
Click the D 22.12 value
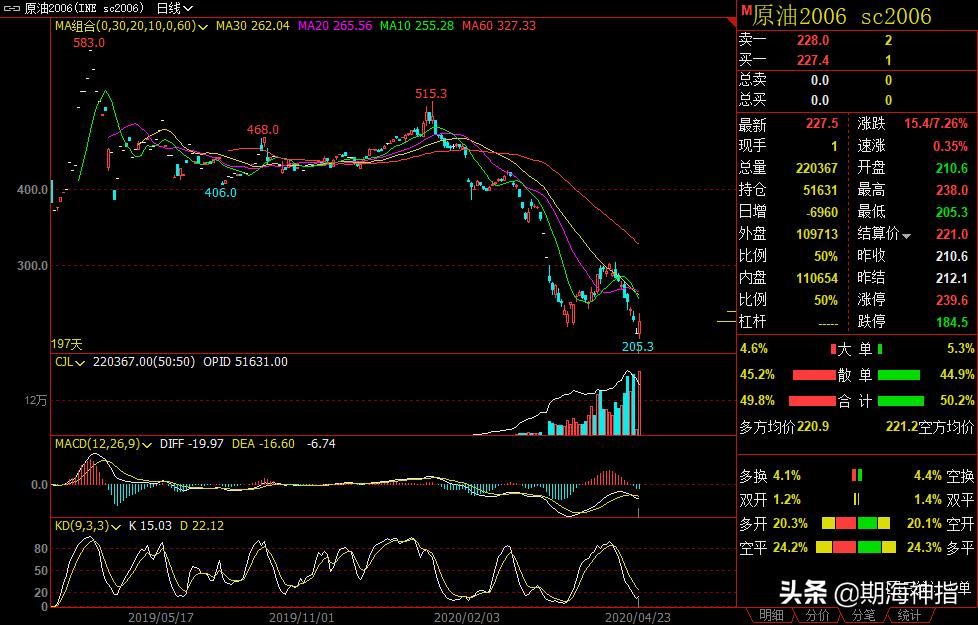pos(201,526)
